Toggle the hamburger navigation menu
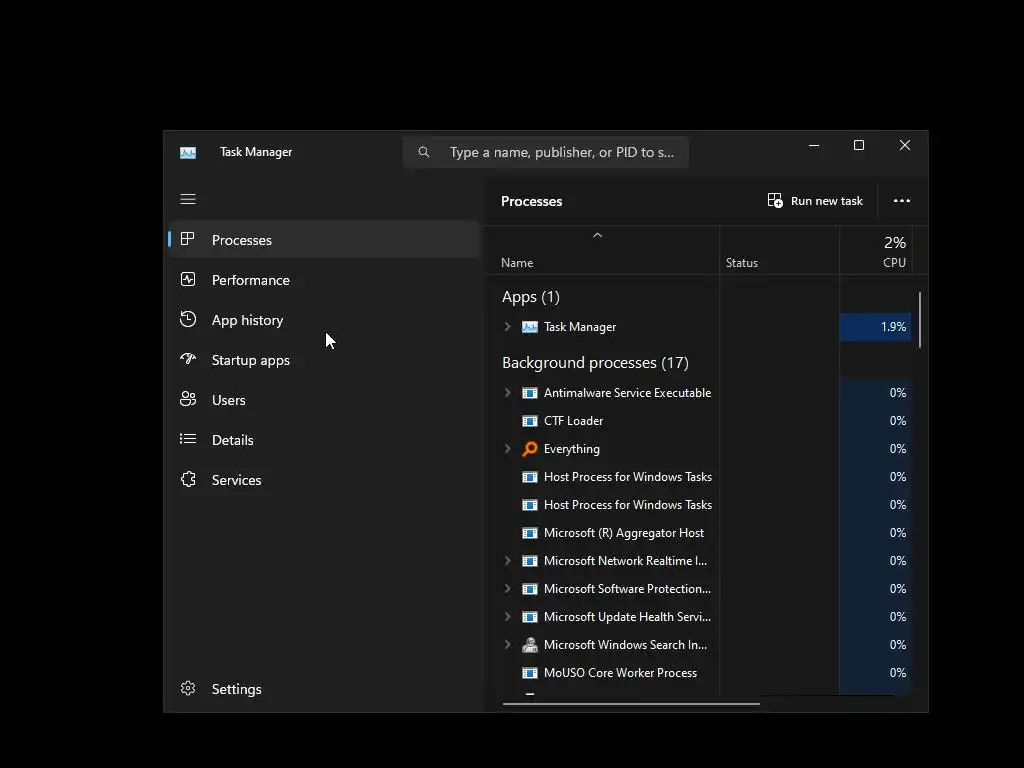Image resolution: width=1024 pixels, height=768 pixels. click(188, 199)
